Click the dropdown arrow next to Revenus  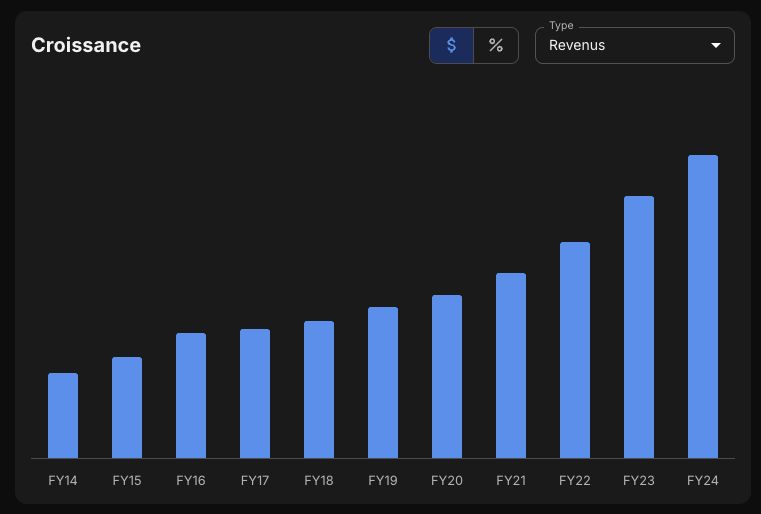pyautogui.click(x=715, y=45)
